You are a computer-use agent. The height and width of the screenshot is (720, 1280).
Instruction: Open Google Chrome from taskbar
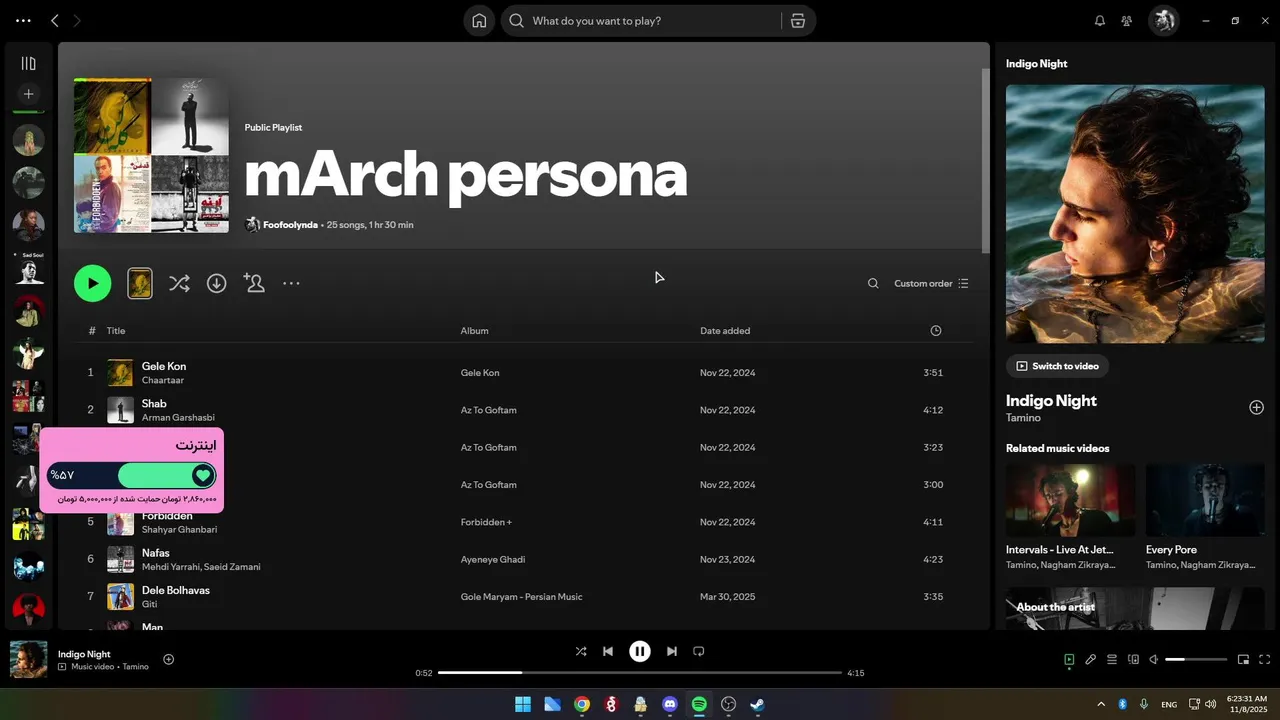582,704
